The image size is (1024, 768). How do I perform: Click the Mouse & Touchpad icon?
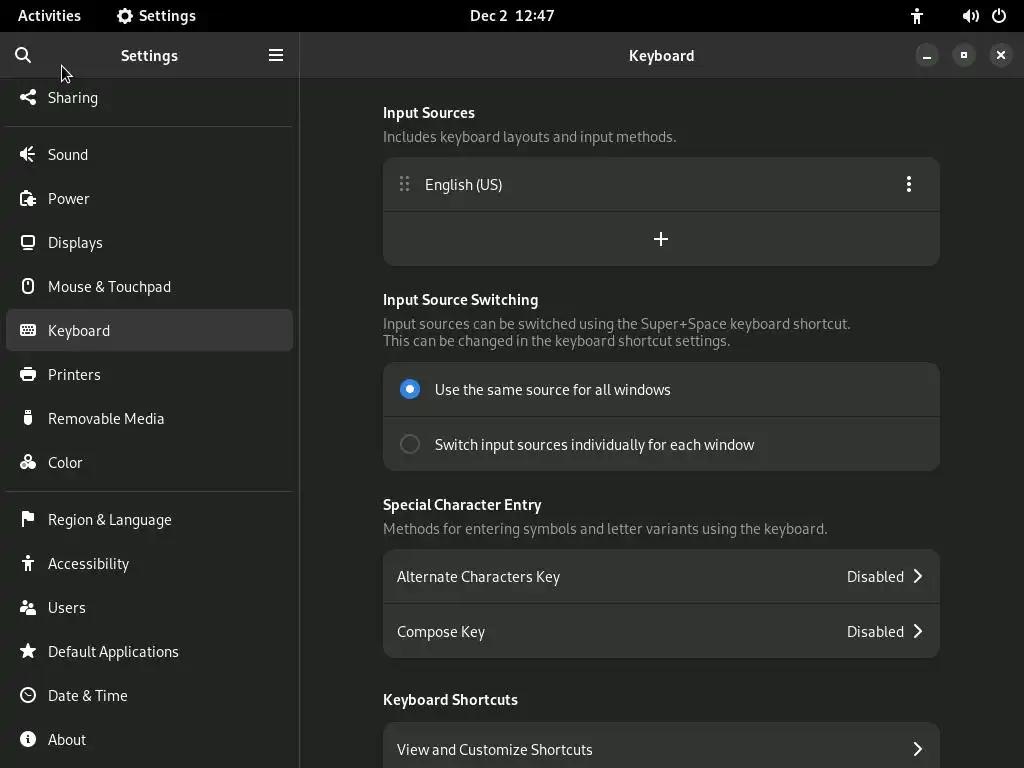coord(28,286)
